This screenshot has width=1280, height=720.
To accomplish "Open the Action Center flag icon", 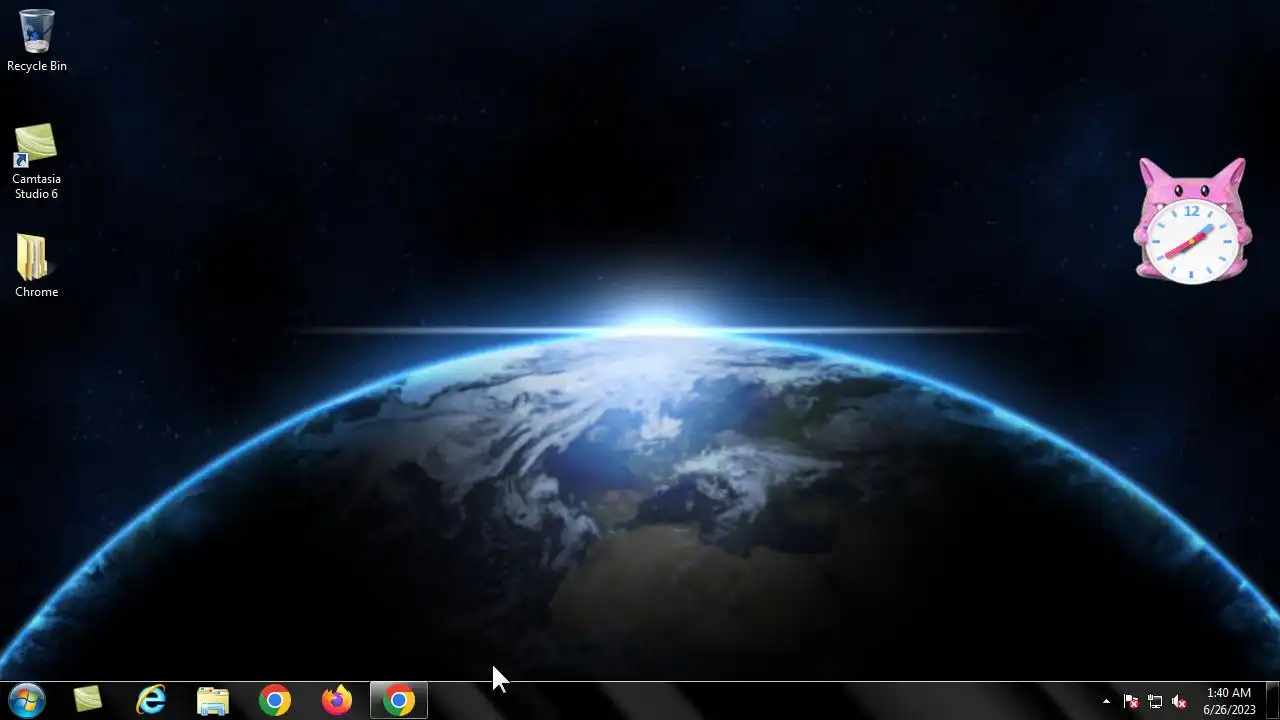I will point(1131,701).
